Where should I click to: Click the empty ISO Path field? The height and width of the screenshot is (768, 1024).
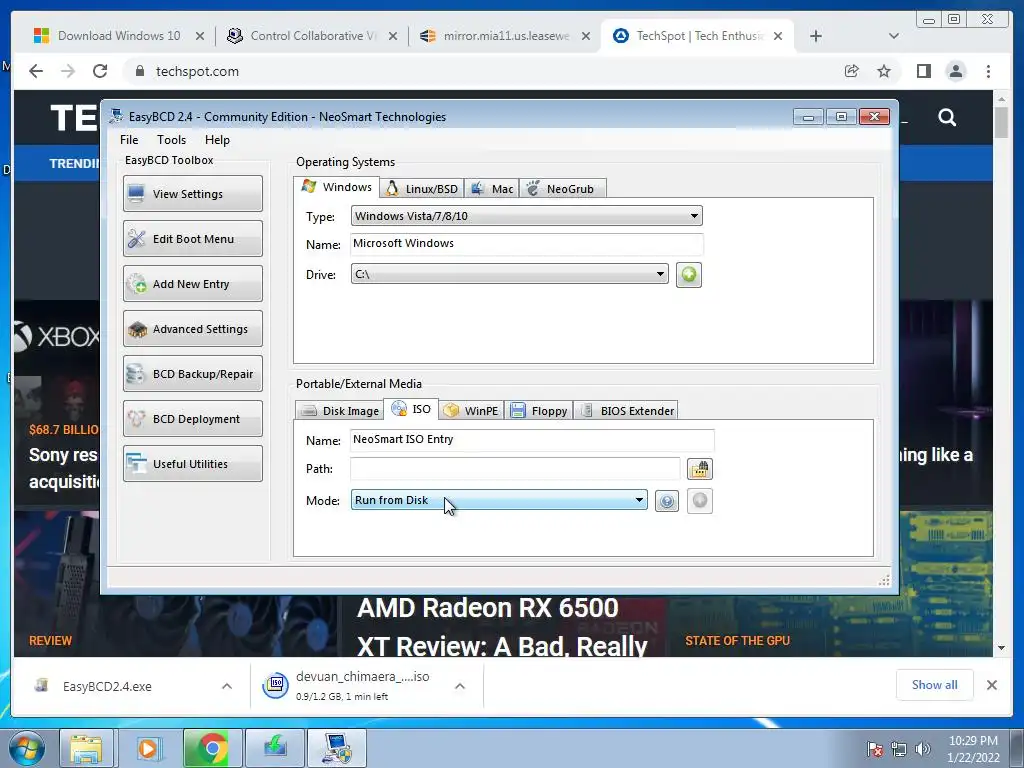pyautogui.click(x=515, y=469)
